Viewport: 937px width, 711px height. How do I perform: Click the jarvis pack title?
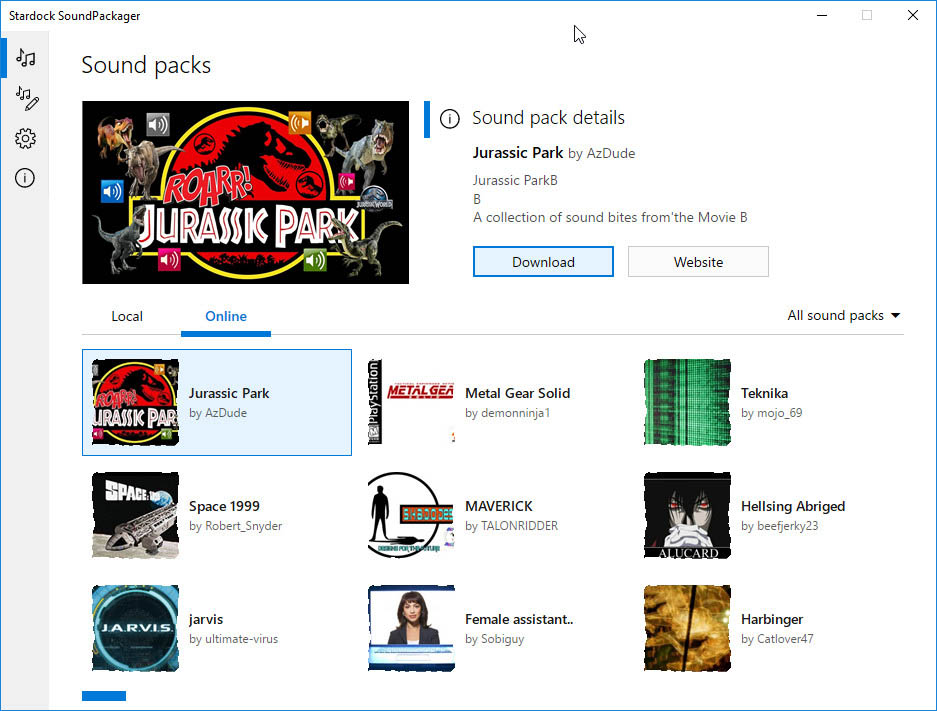pos(206,619)
